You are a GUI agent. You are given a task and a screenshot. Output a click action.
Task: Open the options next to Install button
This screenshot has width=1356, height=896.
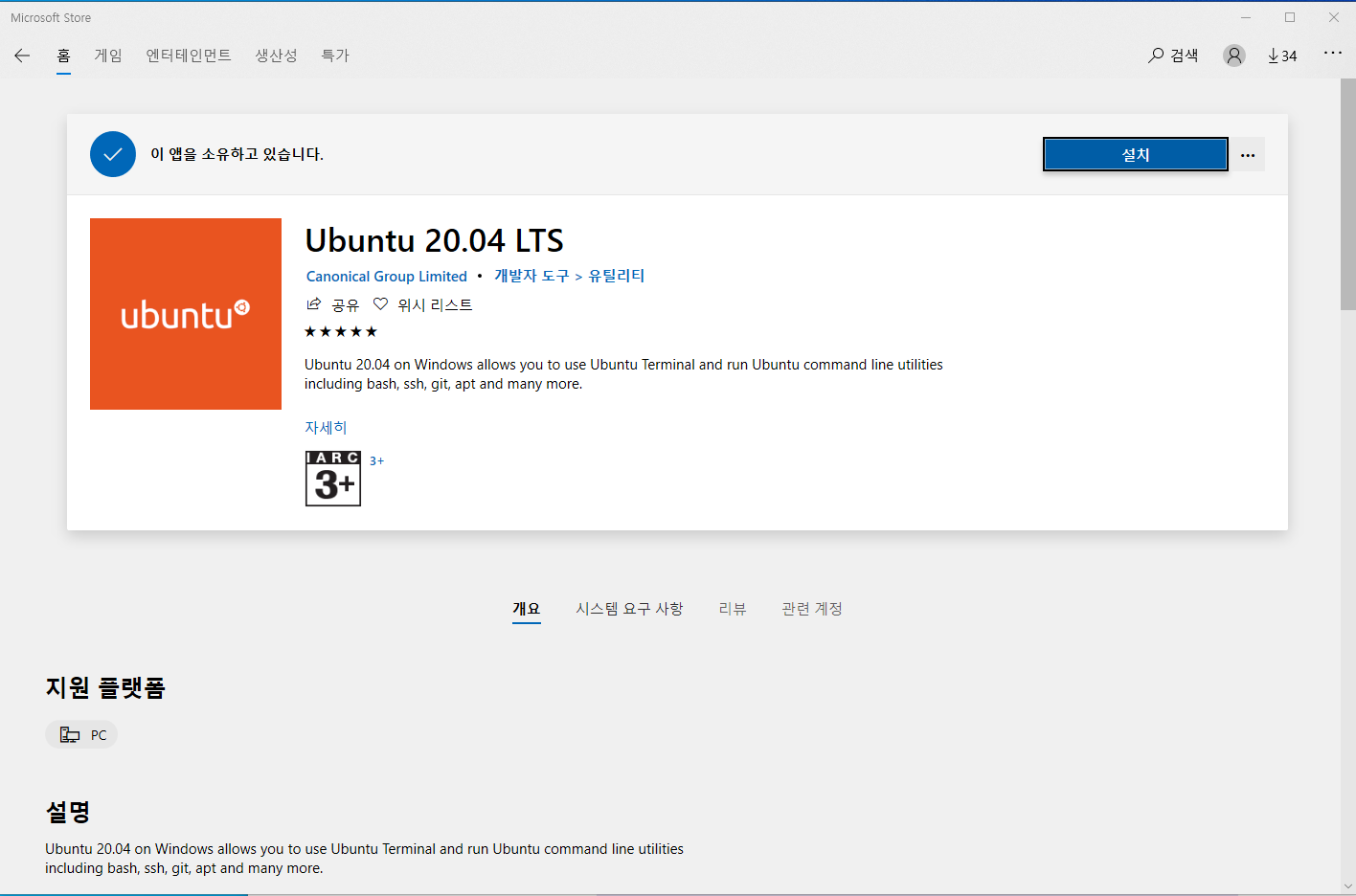[x=1248, y=155]
